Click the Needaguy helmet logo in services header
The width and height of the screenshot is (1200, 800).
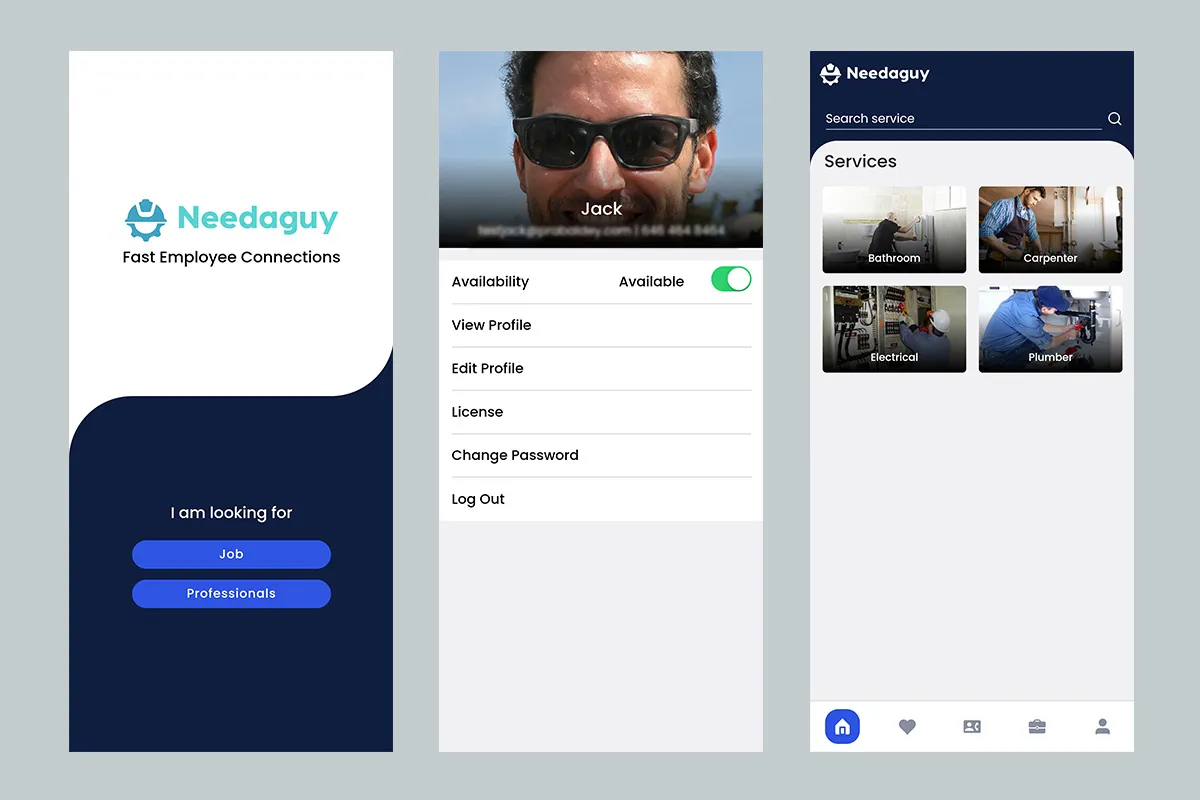click(831, 73)
